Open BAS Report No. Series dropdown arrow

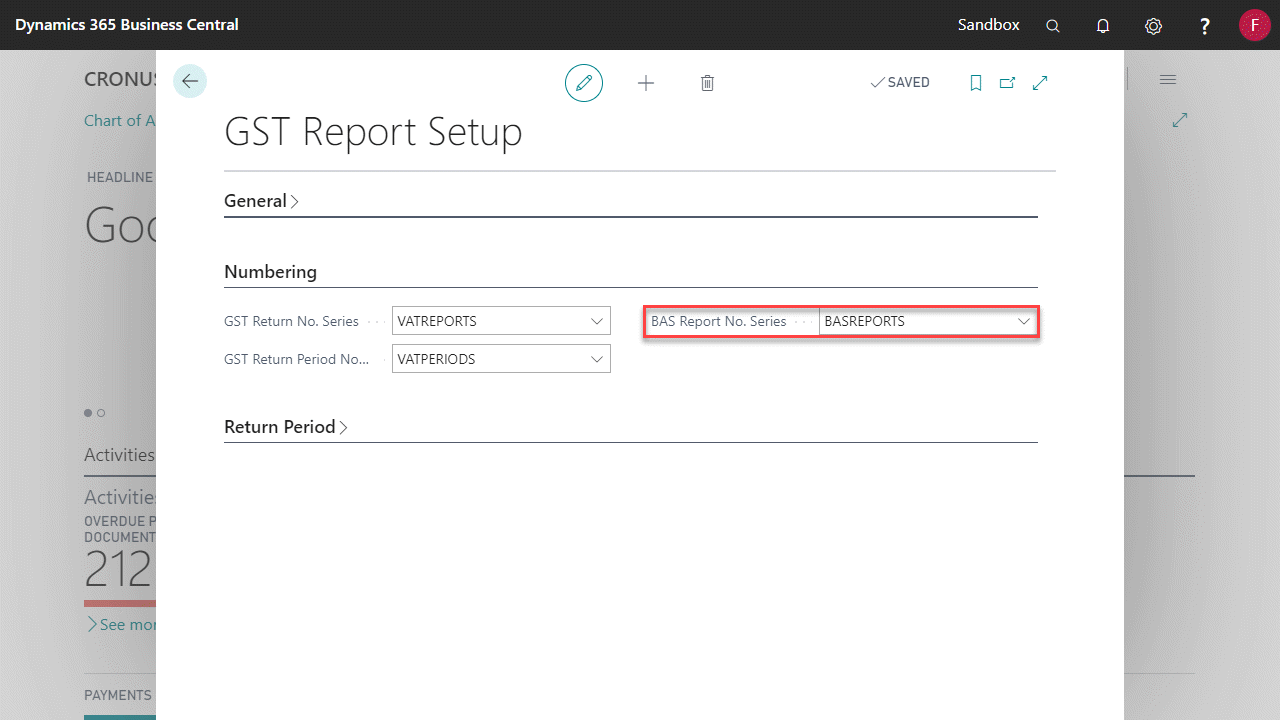tap(1024, 321)
